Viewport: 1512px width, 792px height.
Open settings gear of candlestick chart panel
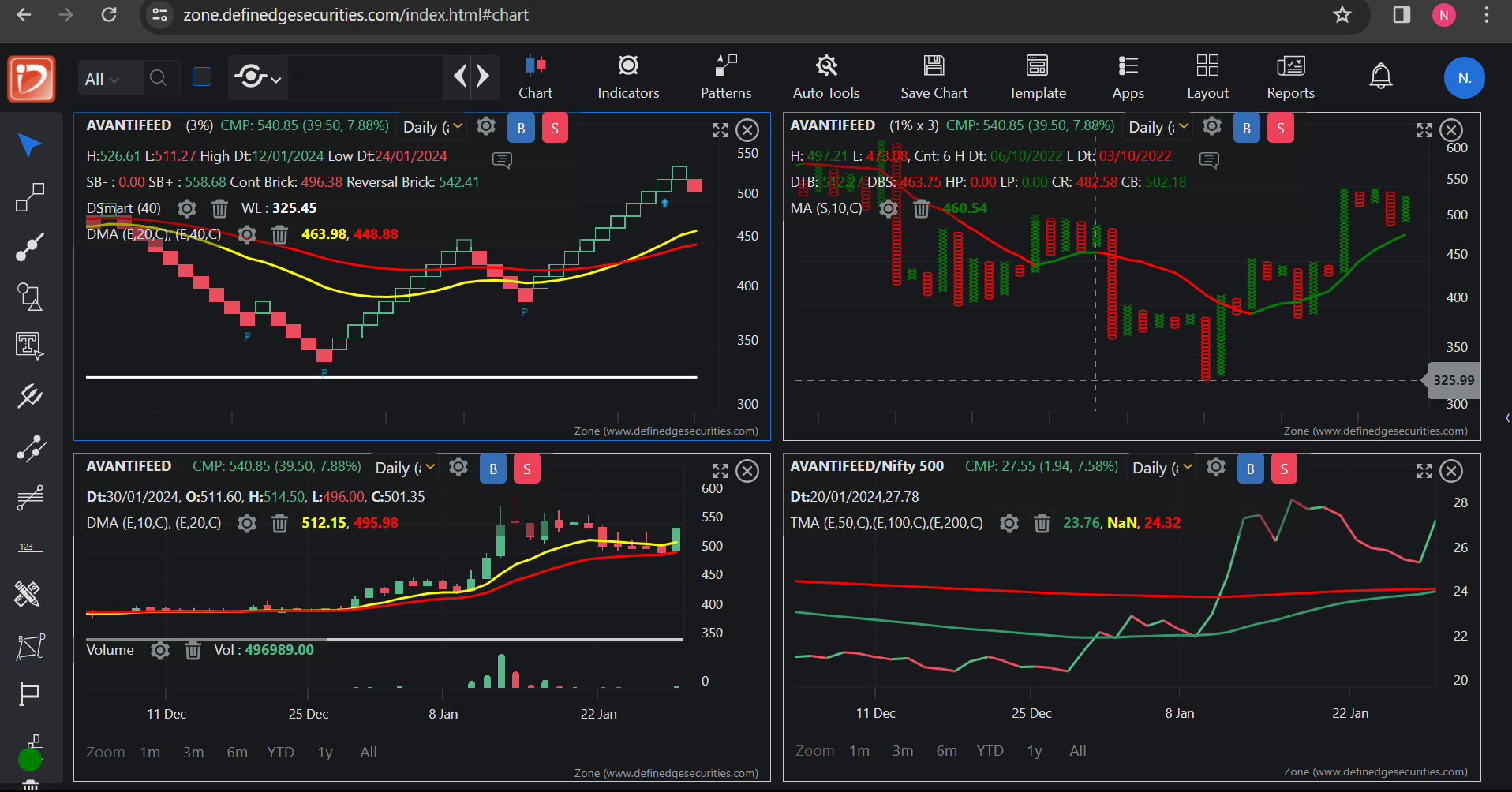[459, 467]
